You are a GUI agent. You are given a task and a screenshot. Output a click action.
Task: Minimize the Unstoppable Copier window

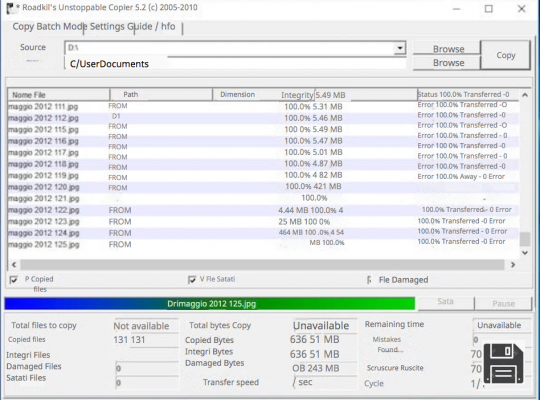click(x=457, y=9)
